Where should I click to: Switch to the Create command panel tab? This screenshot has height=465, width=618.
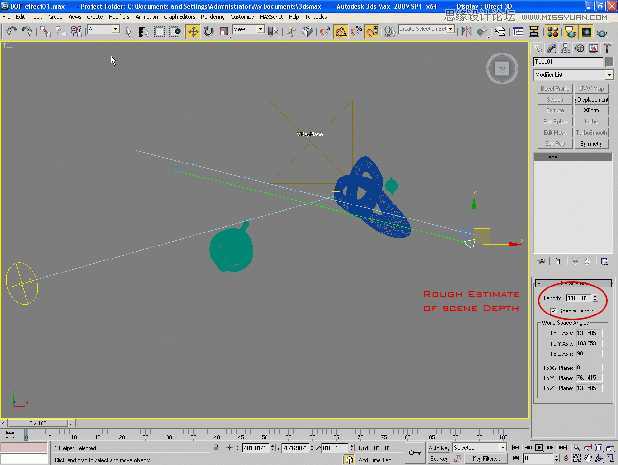click(538, 48)
